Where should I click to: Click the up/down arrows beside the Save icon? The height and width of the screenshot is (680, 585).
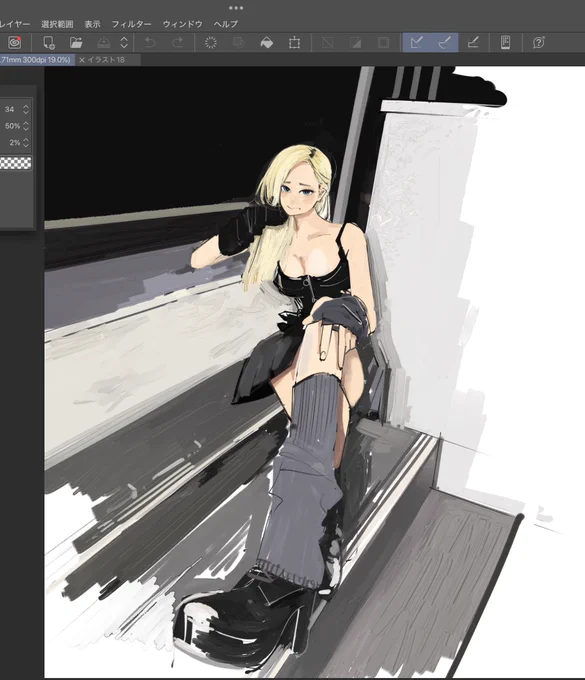click(x=124, y=42)
